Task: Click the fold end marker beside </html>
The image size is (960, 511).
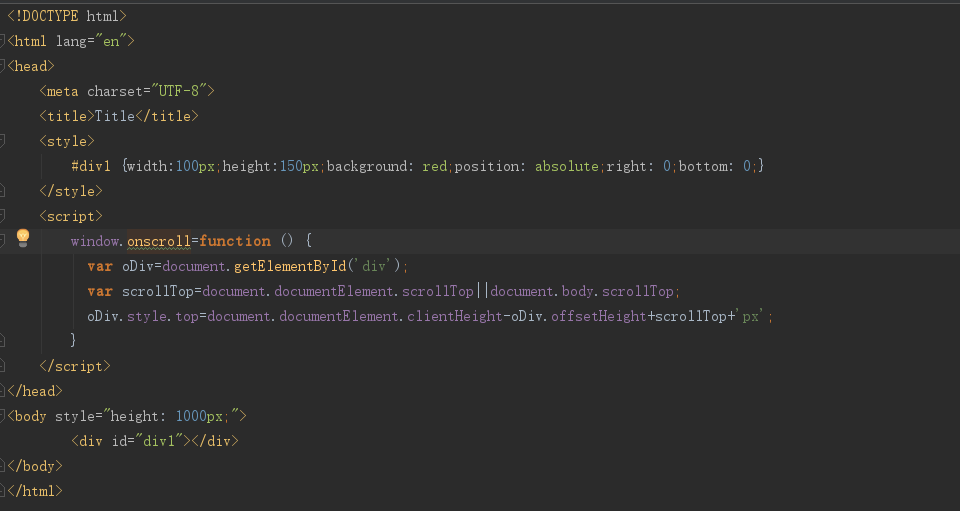Action: point(2,491)
